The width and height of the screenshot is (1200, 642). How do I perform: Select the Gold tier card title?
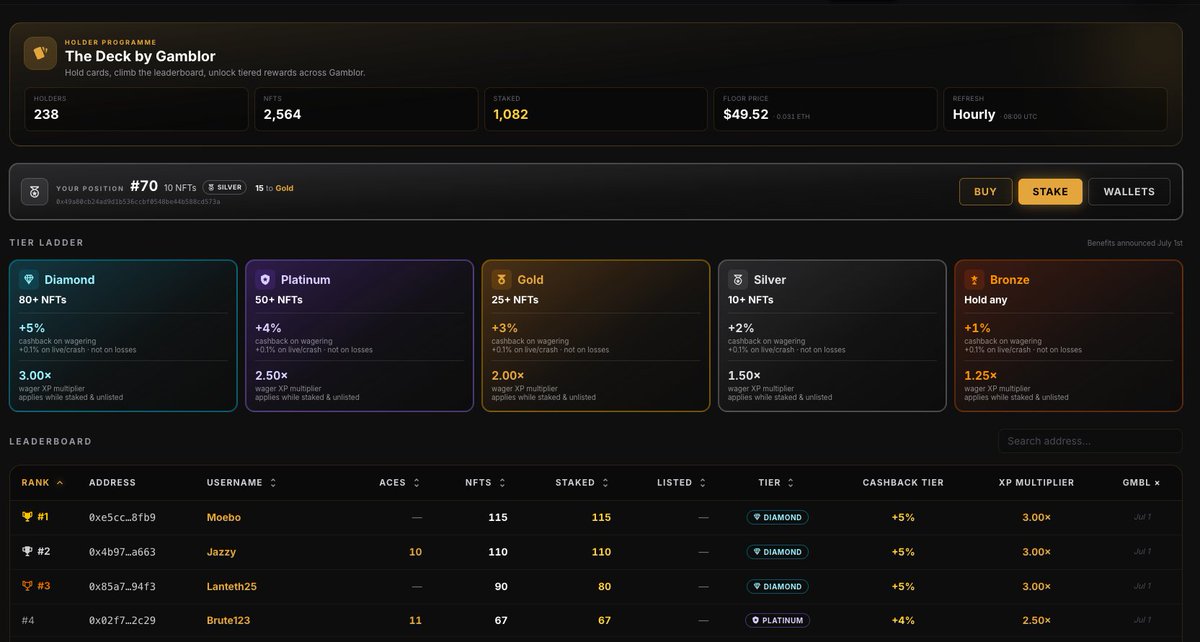[x=530, y=280]
